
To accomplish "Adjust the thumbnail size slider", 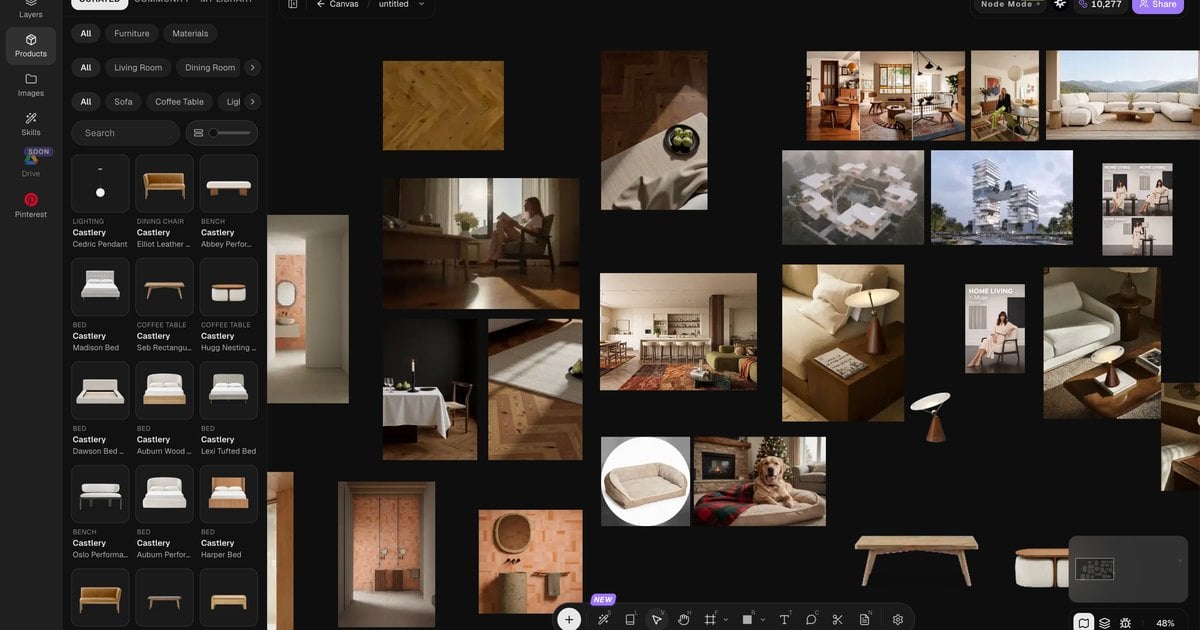I will pos(229,133).
